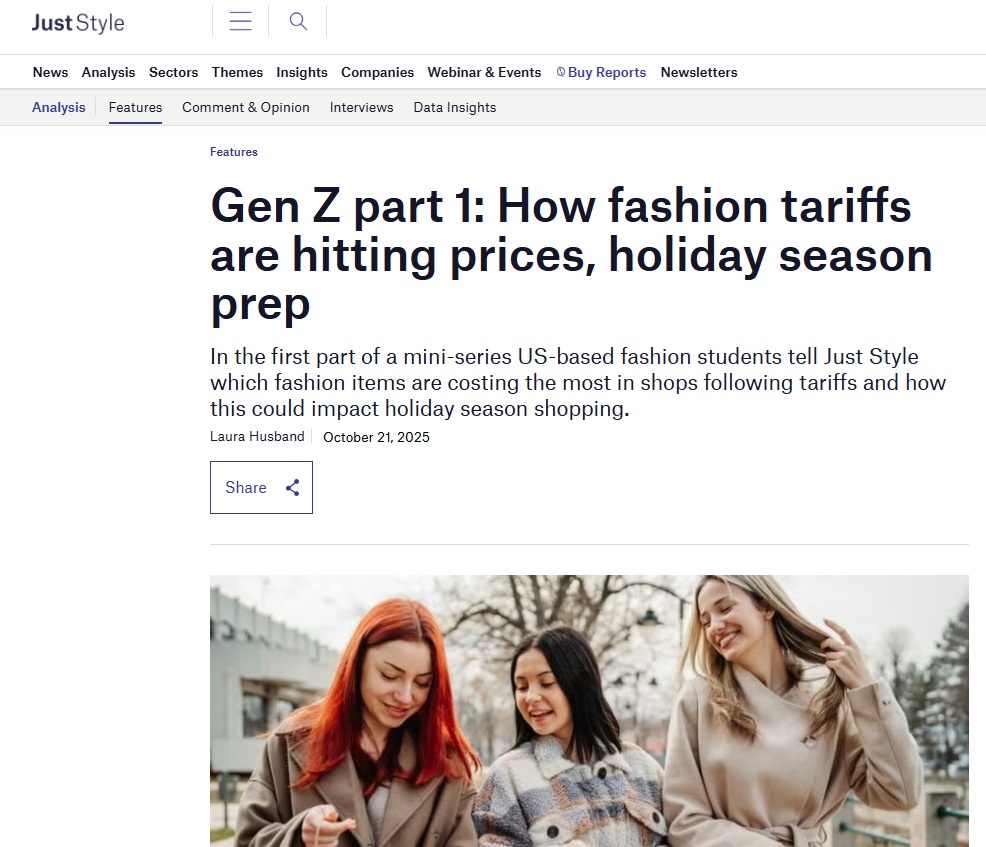Click the article hero image
986x847 pixels.
pos(589,710)
